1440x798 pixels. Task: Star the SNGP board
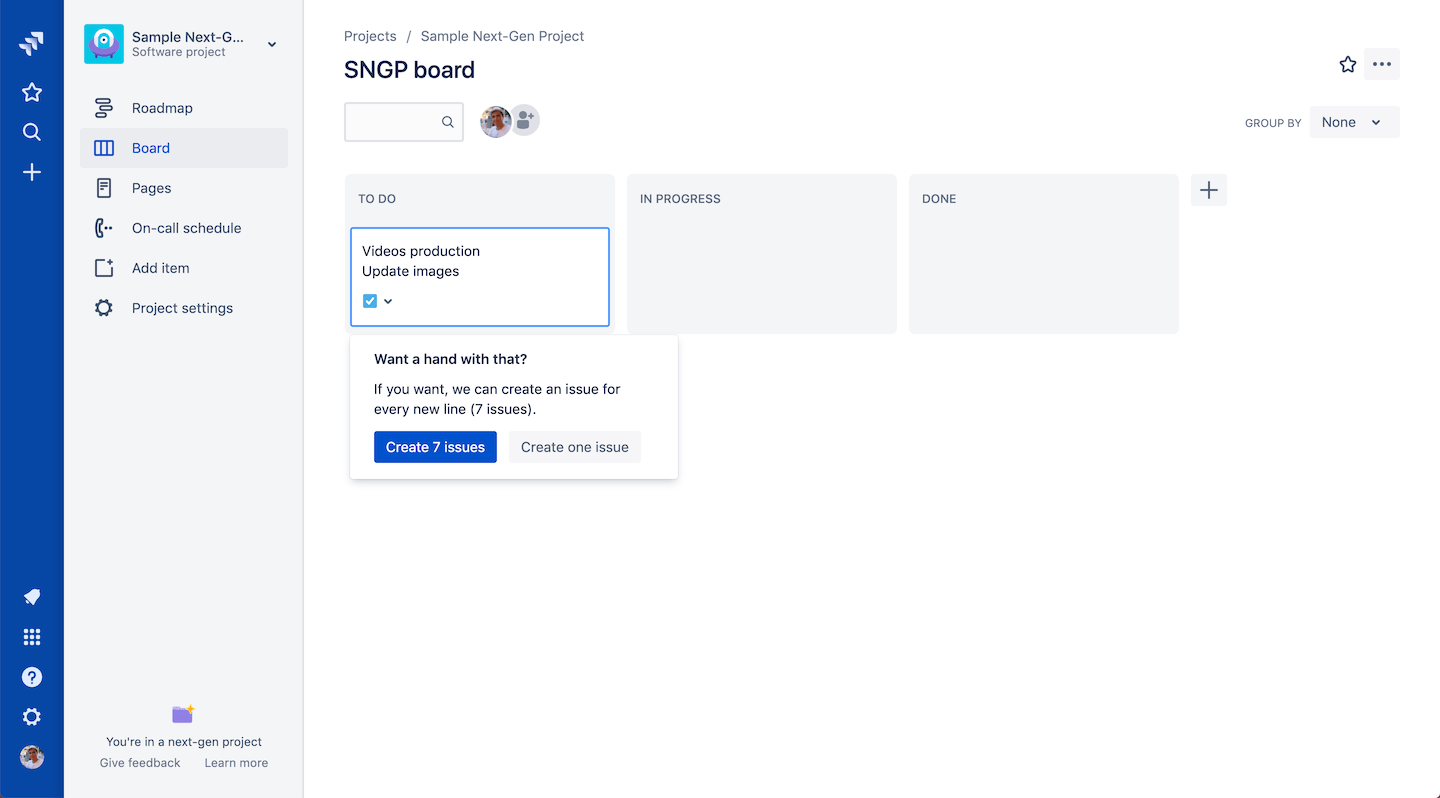[1348, 64]
